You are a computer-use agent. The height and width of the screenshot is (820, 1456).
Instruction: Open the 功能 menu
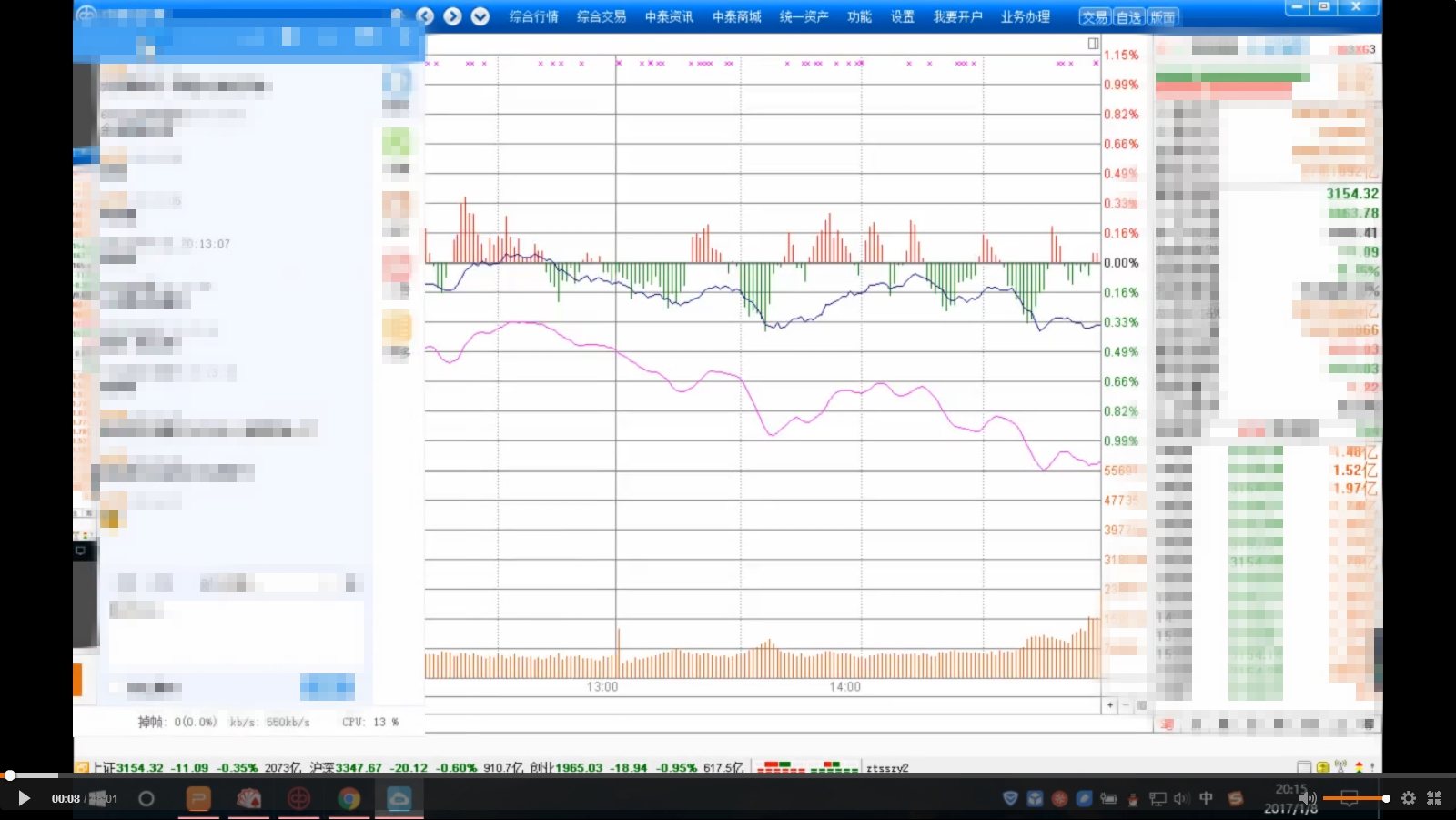tap(859, 16)
